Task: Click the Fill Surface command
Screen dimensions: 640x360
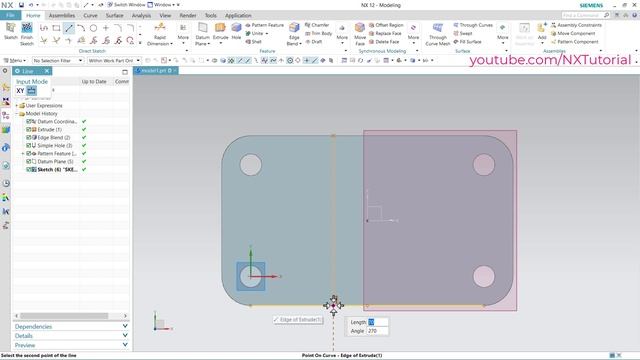Action: click(467, 42)
